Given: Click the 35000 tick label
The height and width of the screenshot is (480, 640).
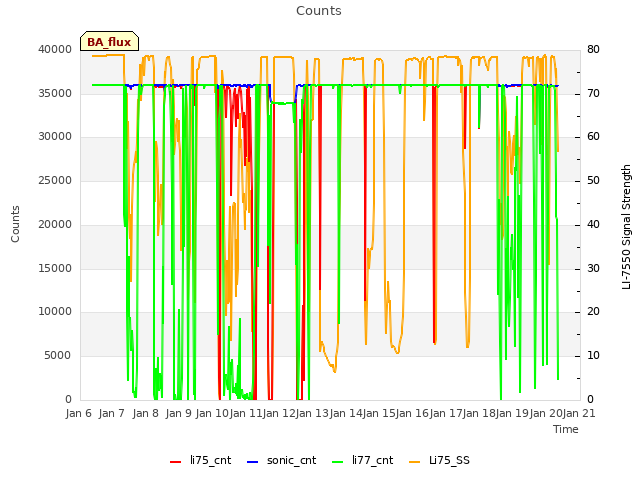Looking at the screenshot, I should (x=55, y=93).
